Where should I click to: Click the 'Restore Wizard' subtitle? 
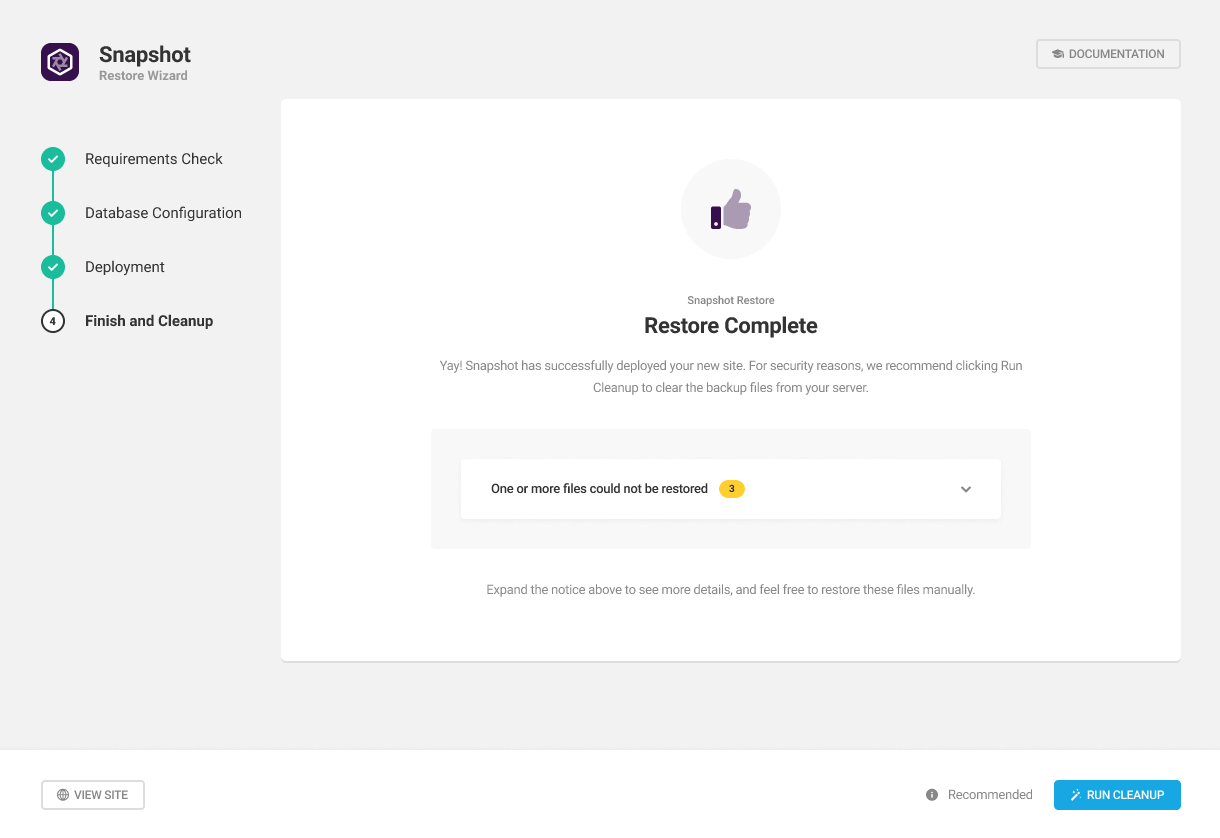[143, 76]
